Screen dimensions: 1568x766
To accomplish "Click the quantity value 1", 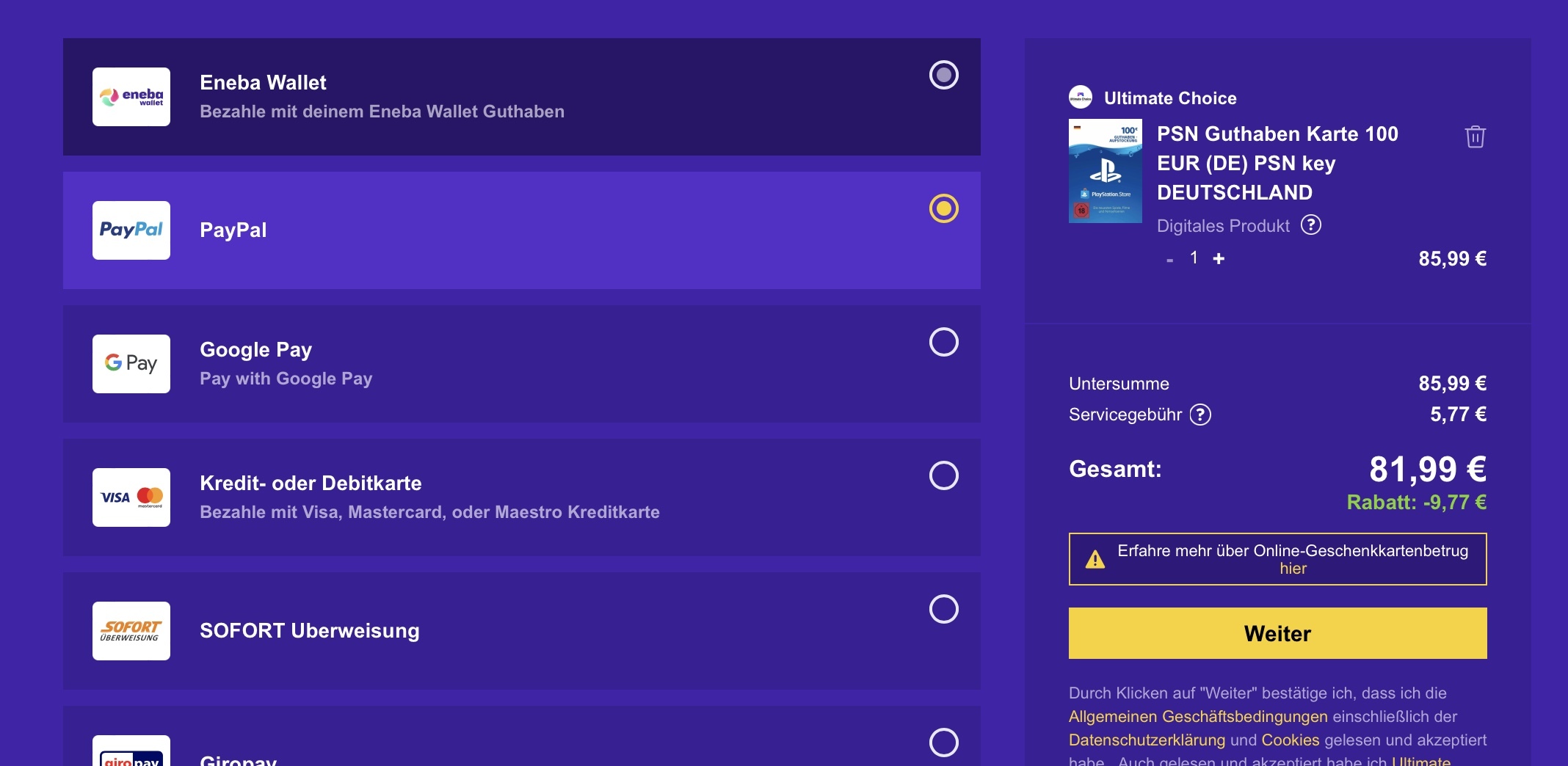I will click(x=1194, y=258).
